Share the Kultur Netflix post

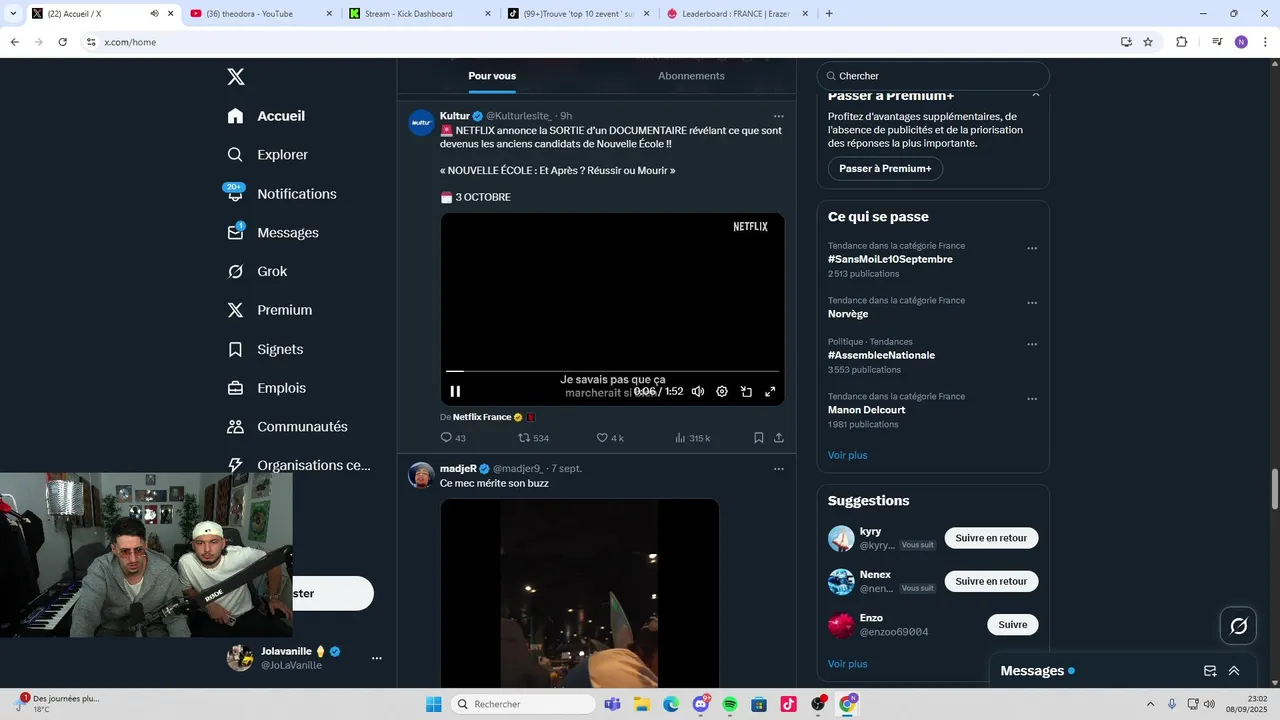click(x=779, y=438)
